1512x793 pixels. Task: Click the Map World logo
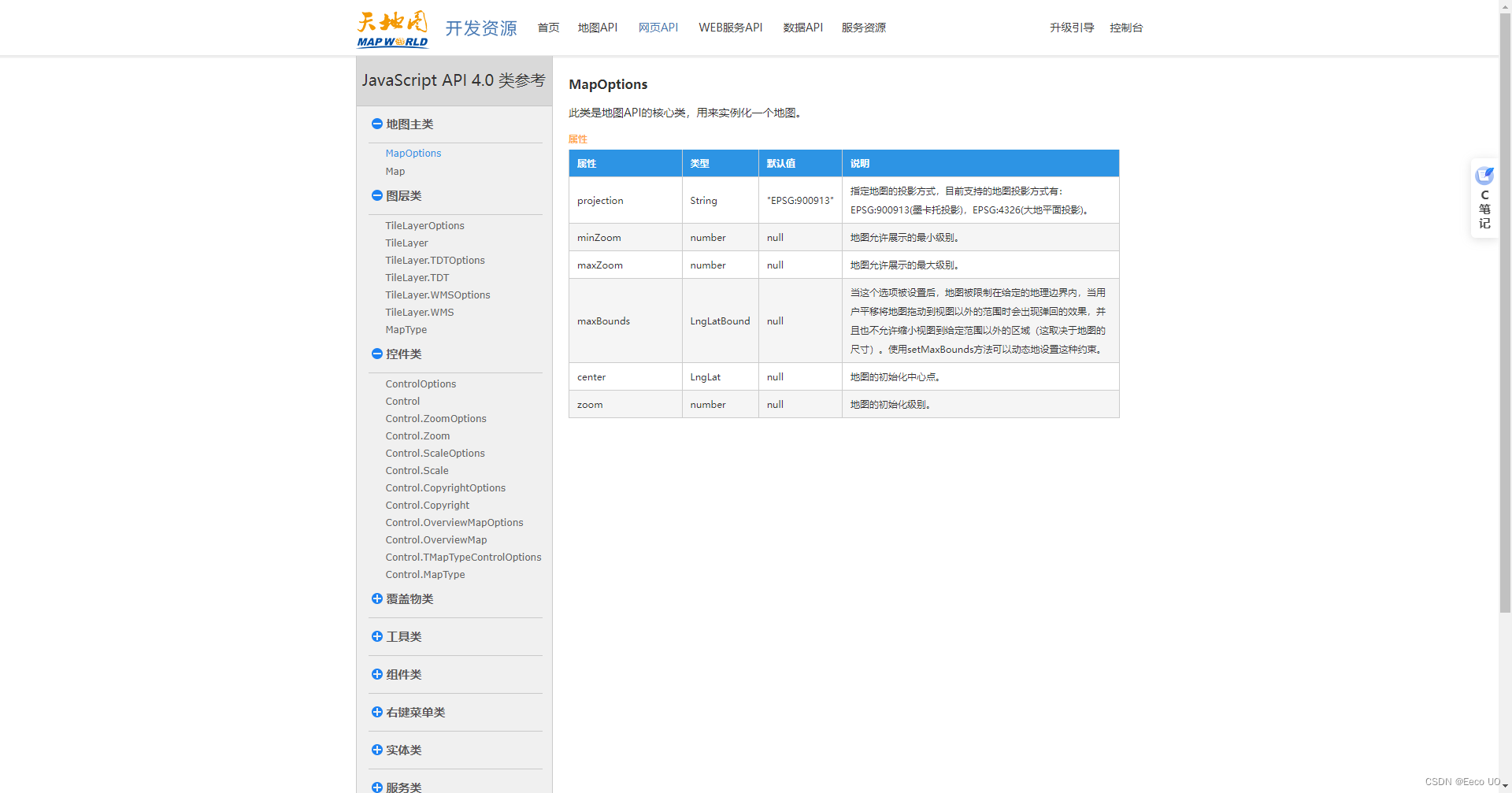point(391,28)
